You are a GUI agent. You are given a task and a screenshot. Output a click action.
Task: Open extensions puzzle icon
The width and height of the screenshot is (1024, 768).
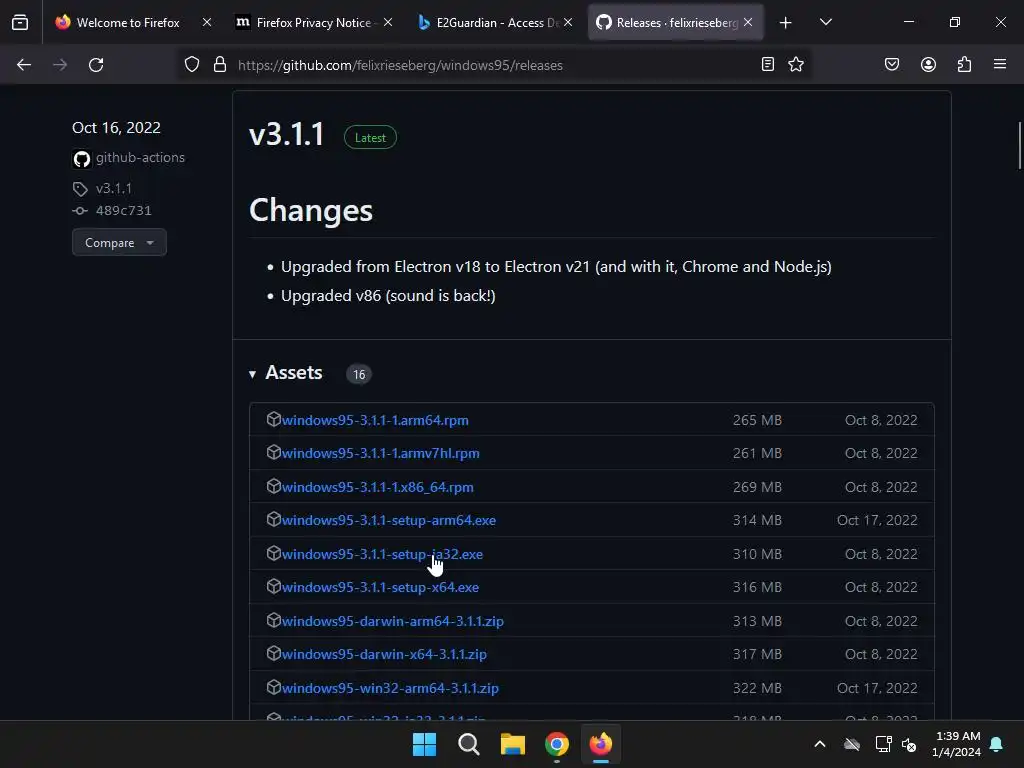pyautogui.click(x=964, y=64)
